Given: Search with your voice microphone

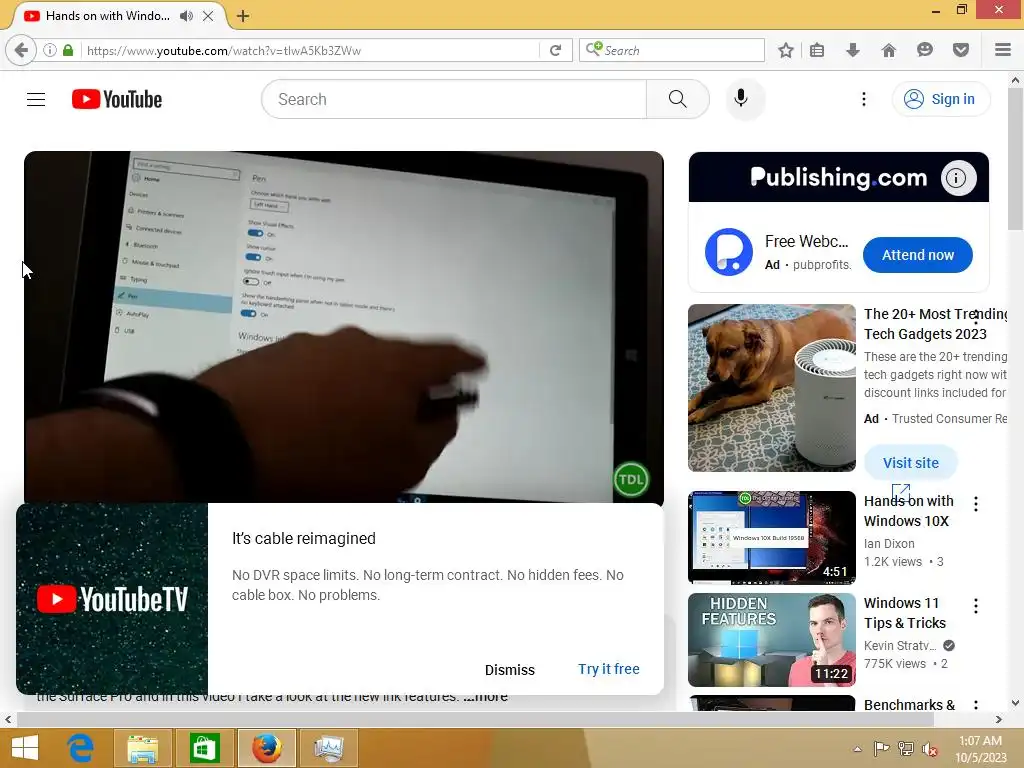Looking at the screenshot, I should pyautogui.click(x=741, y=99).
